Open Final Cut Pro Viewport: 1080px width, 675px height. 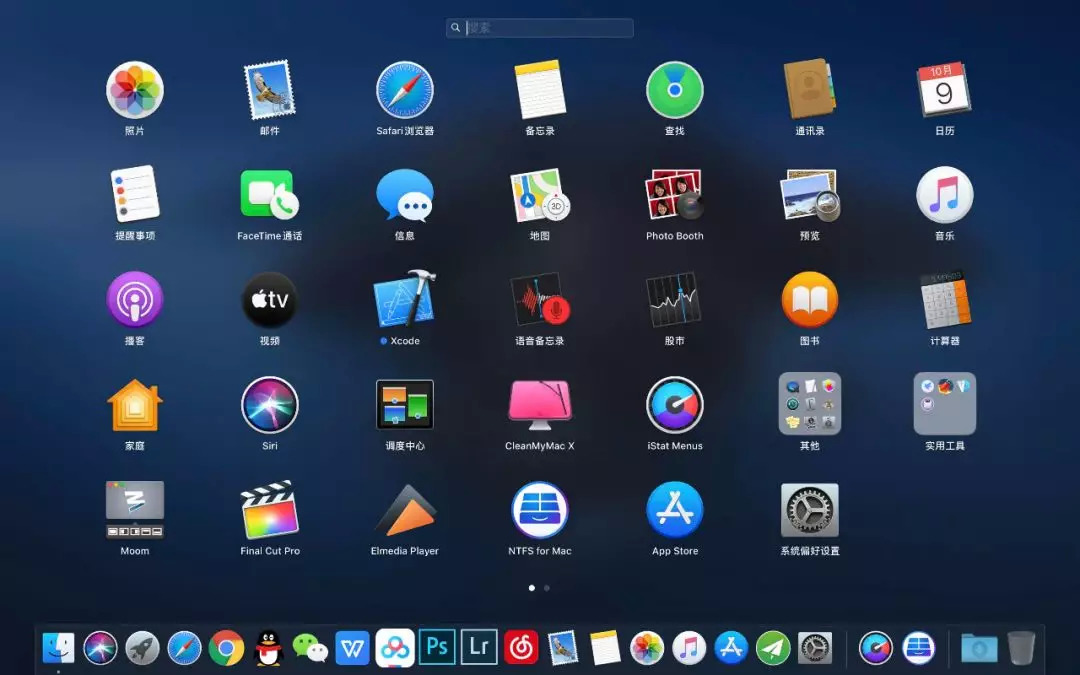click(x=269, y=510)
